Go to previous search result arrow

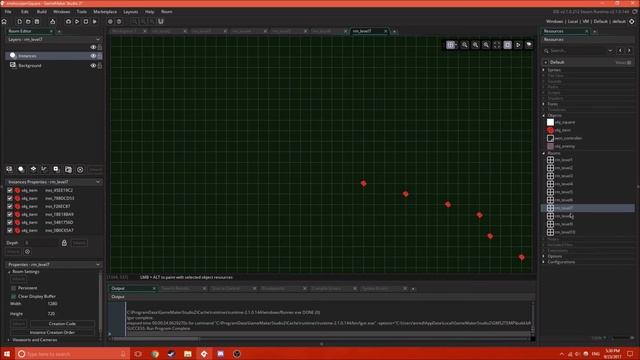[620, 51]
